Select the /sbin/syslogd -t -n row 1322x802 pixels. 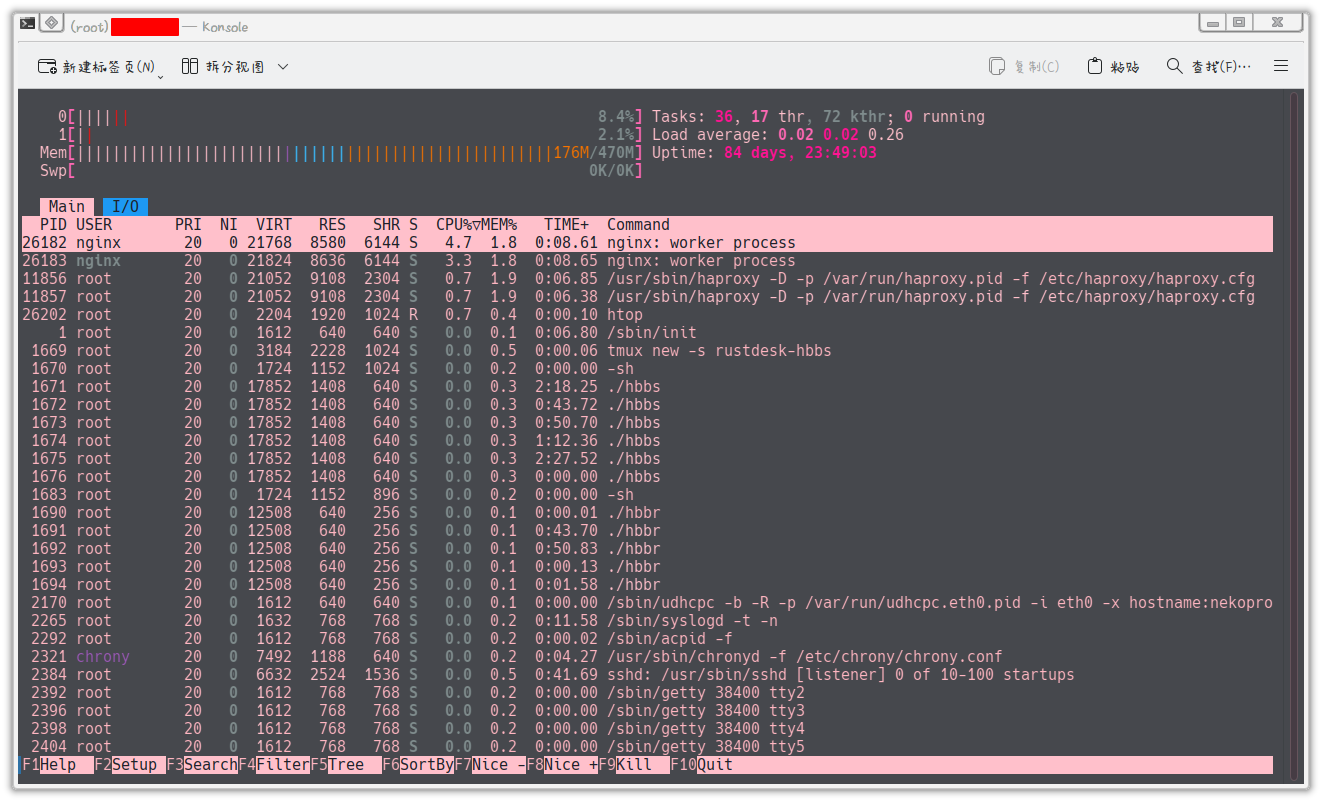[647, 621]
